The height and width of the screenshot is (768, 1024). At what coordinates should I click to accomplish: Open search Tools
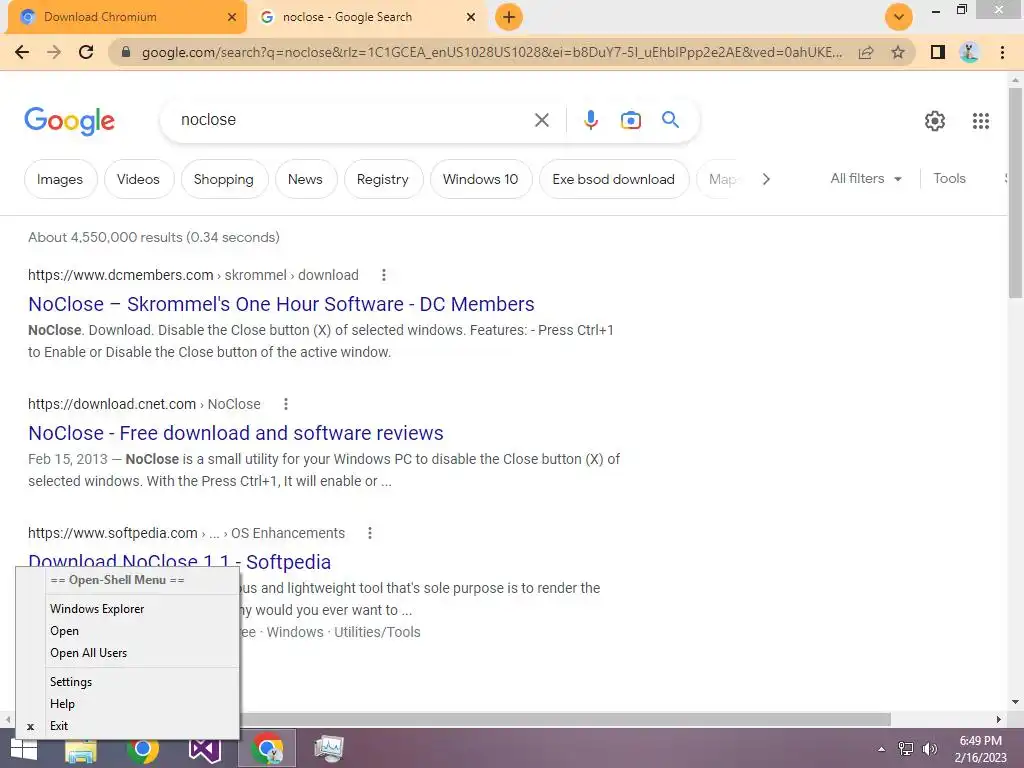tap(949, 178)
